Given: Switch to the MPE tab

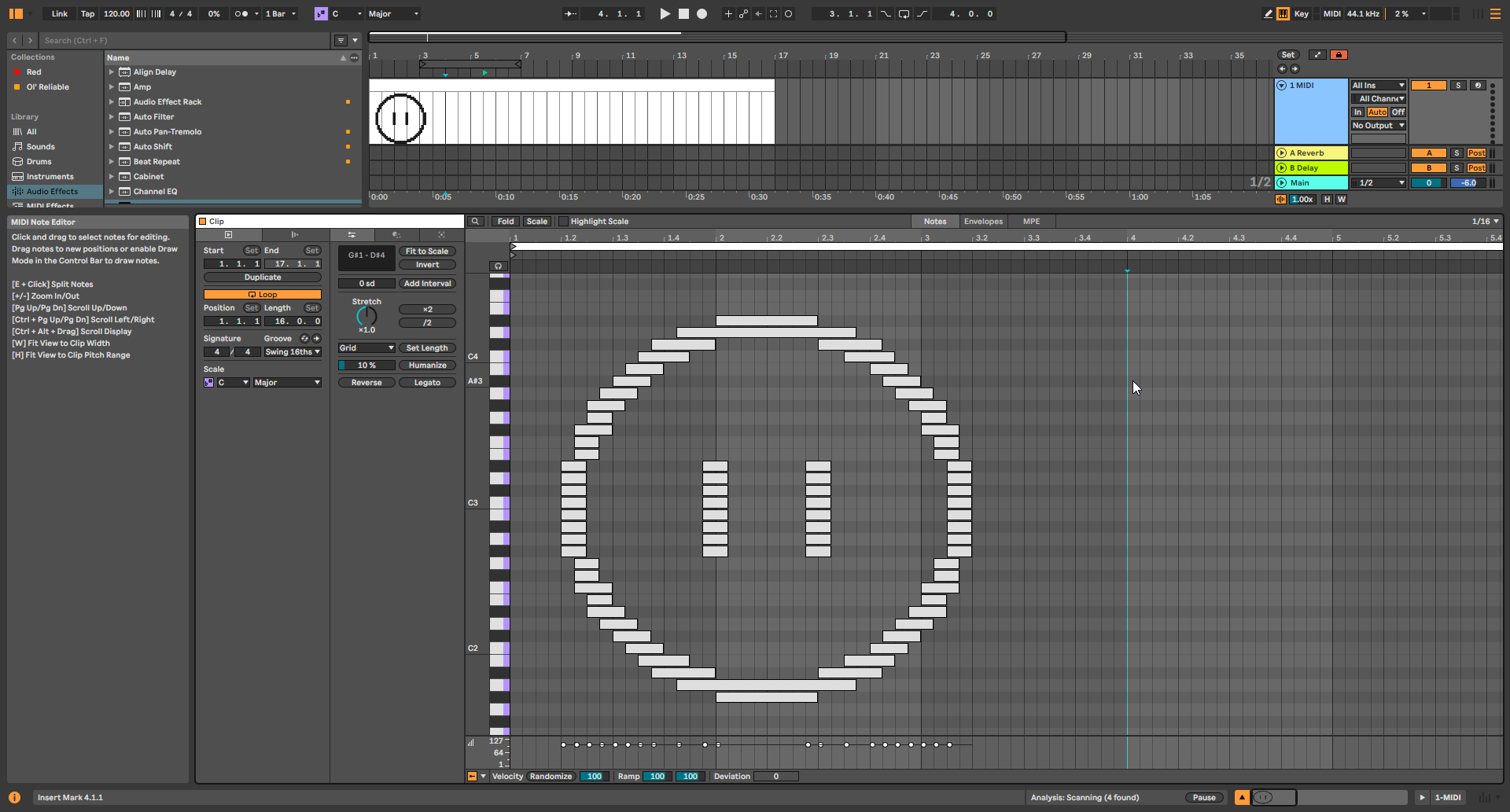Looking at the screenshot, I should (x=1031, y=222).
